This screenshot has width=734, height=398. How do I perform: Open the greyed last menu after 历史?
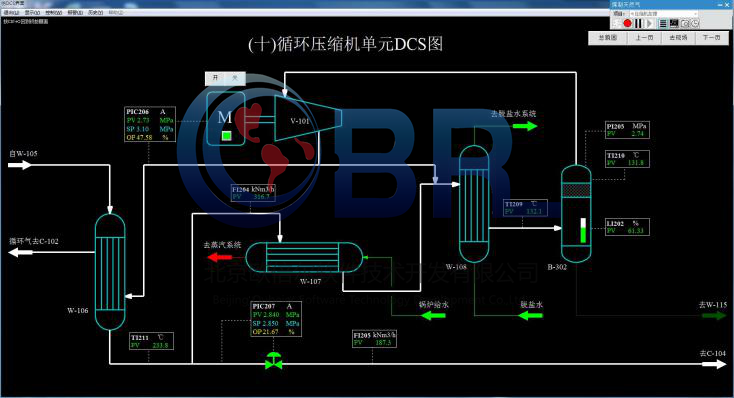point(116,13)
